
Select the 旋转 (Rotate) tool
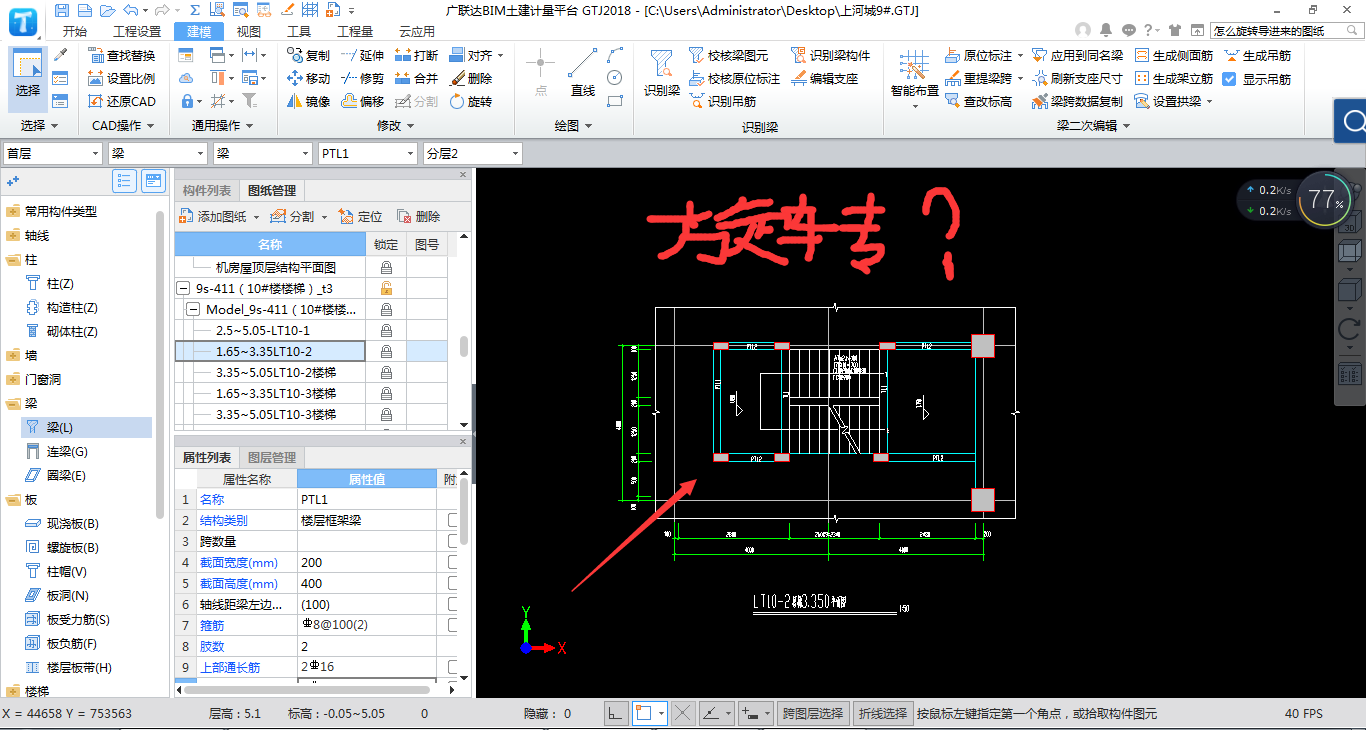pos(471,101)
